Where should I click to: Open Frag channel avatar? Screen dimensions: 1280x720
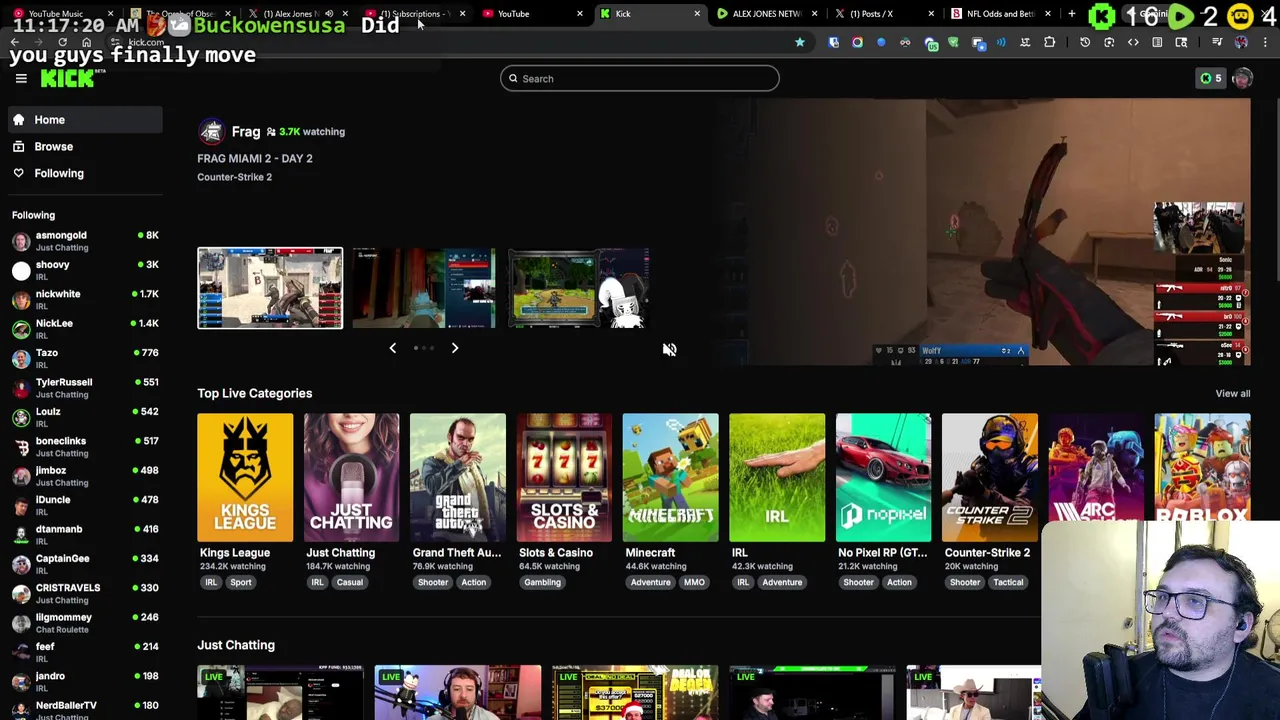[211, 132]
